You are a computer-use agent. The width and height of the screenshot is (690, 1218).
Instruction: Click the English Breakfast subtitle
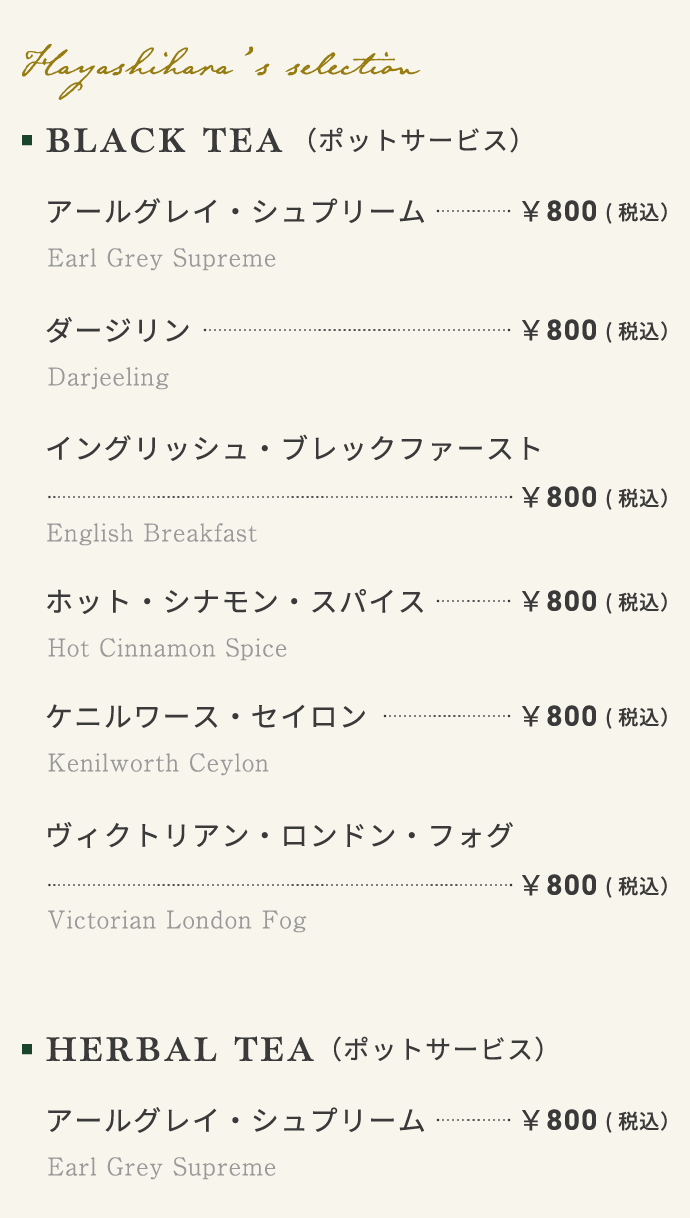point(152,533)
